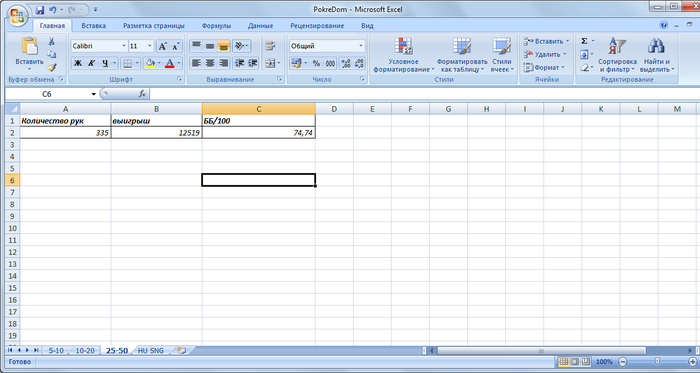Image resolution: width=700 pixels, height=373 pixels.
Task: Align text to middle of cell
Action: click(x=210, y=46)
